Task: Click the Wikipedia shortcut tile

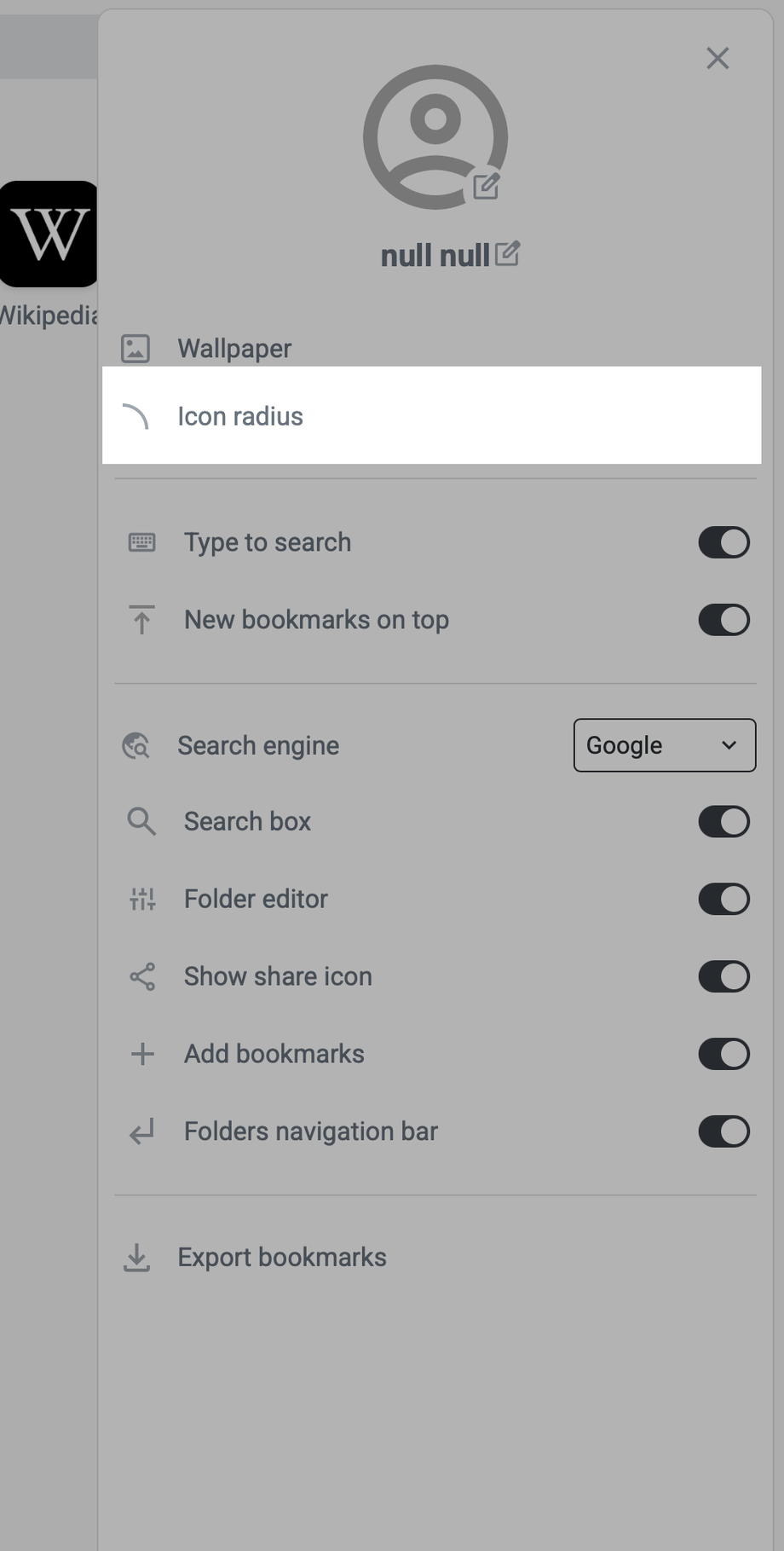Action: 49,234
